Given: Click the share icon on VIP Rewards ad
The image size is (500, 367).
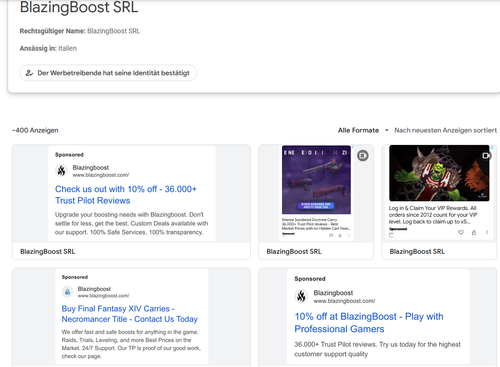Looking at the screenshot, I should tap(474, 232).
